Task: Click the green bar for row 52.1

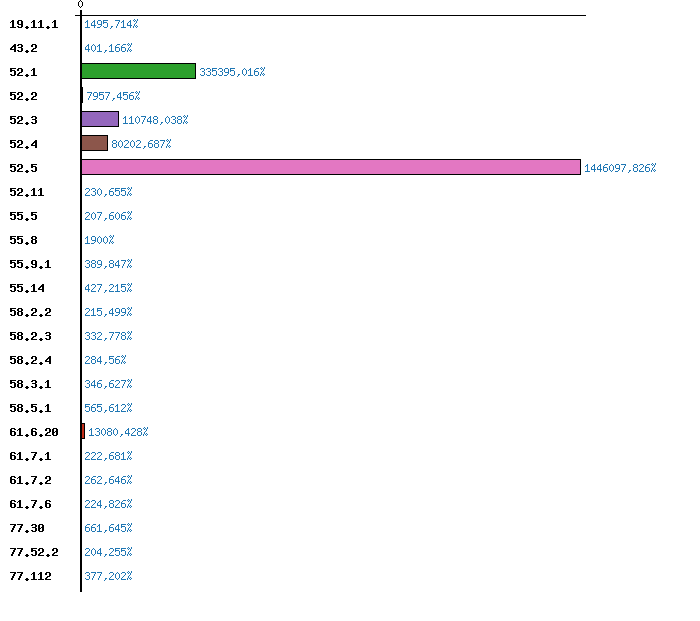Action: click(138, 71)
